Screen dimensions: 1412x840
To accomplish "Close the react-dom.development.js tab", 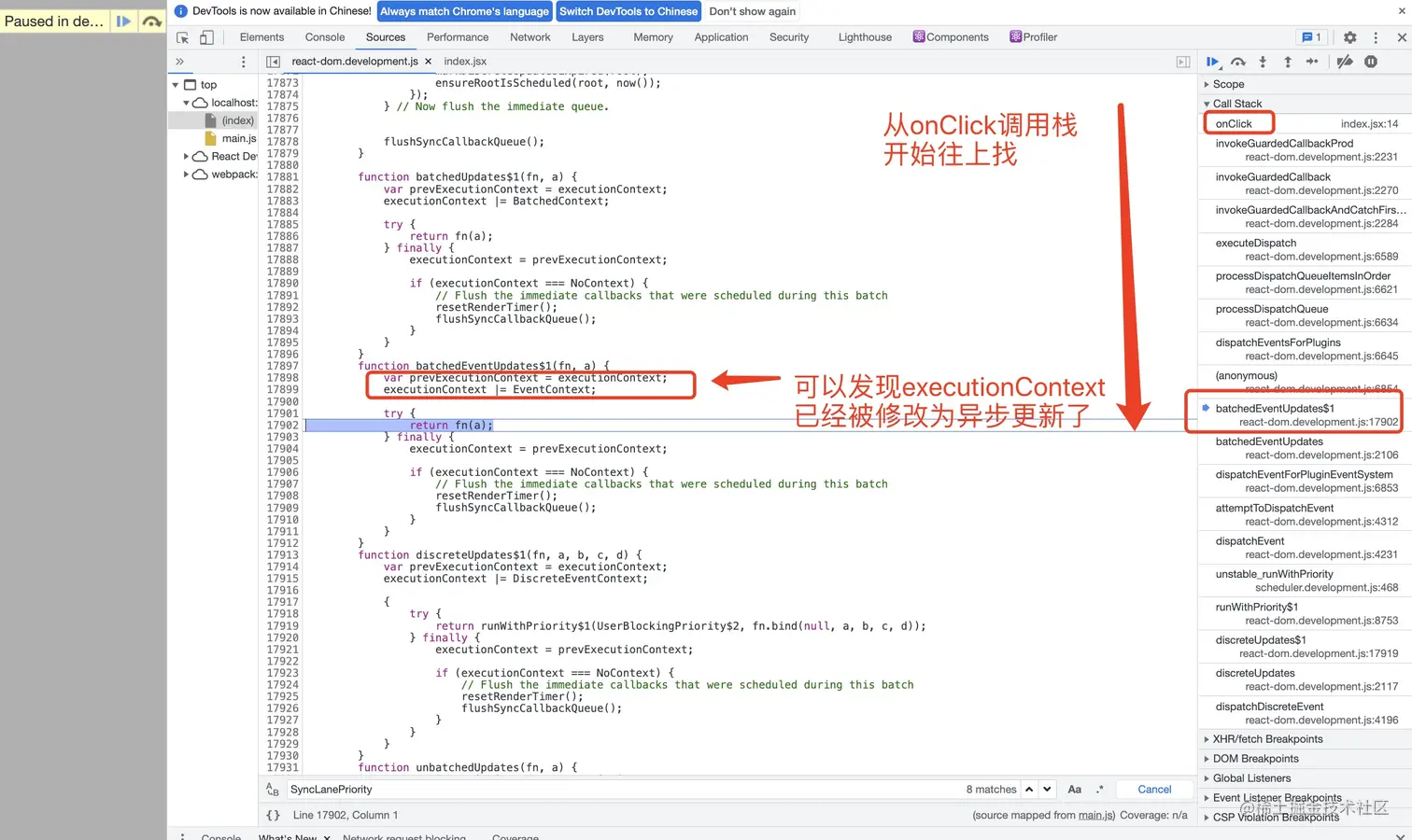I will point(428,62).
